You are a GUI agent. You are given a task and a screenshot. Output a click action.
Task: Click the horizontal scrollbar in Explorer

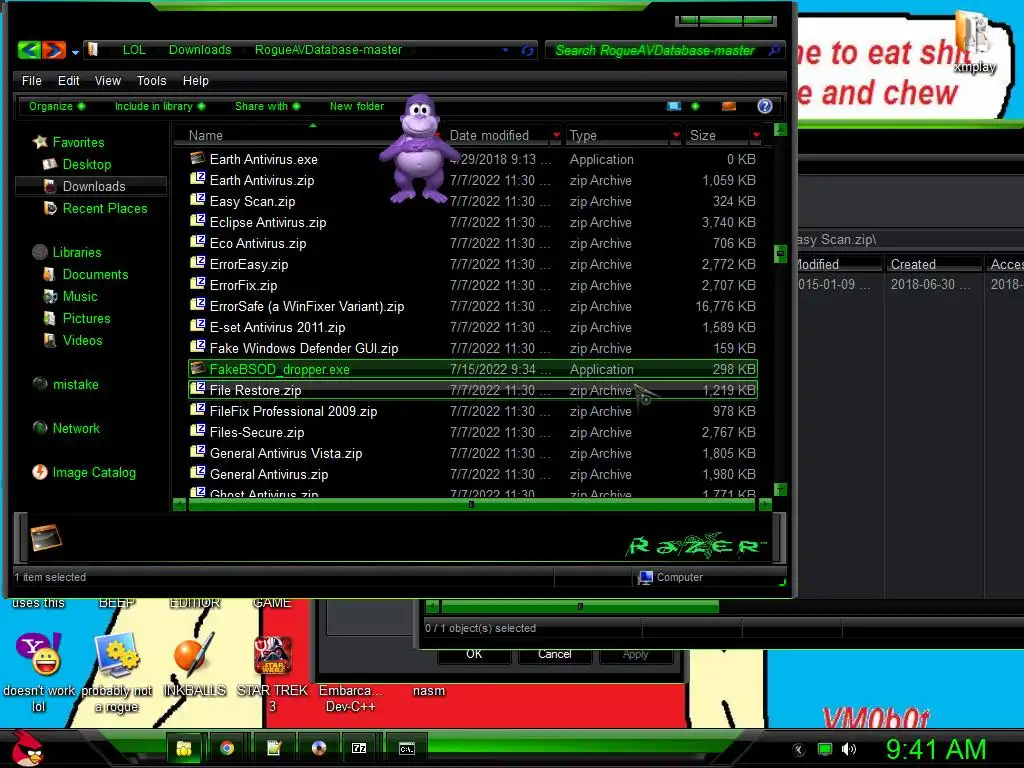pos(473,504)
